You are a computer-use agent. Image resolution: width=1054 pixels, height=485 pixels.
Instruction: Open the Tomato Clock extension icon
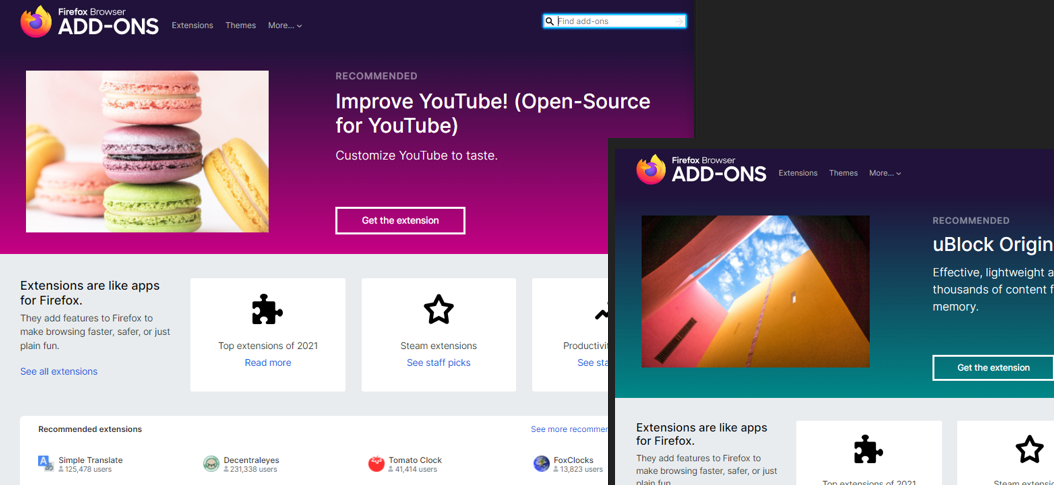pyautogui.click(x=376, y=464)
